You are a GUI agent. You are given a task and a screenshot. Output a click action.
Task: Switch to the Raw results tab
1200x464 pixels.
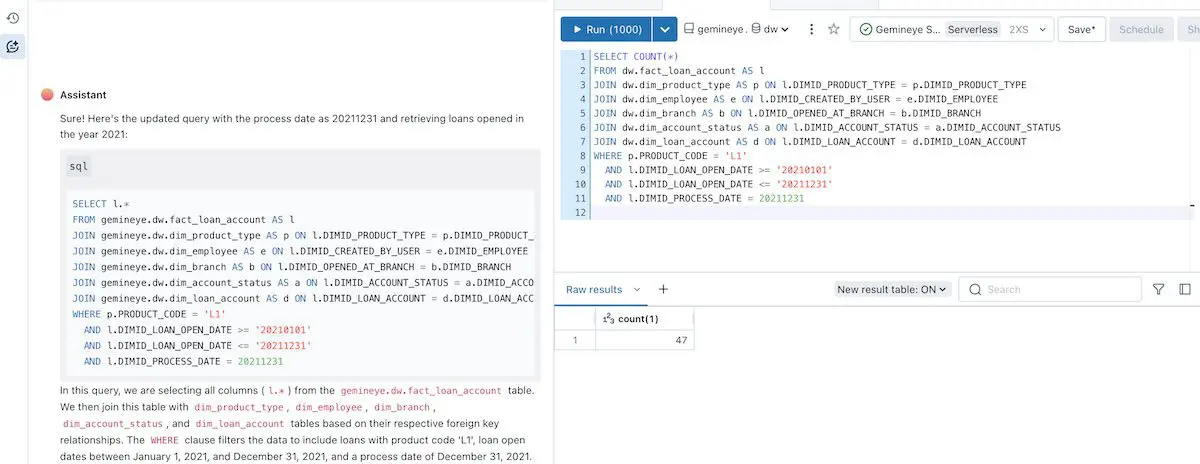(594, 289)
